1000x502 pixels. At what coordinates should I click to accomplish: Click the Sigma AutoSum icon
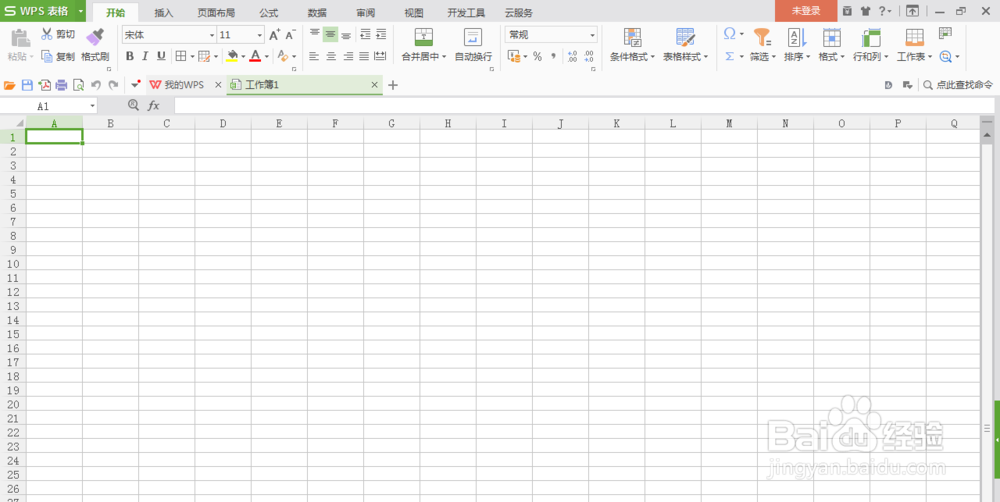[730, 56]
